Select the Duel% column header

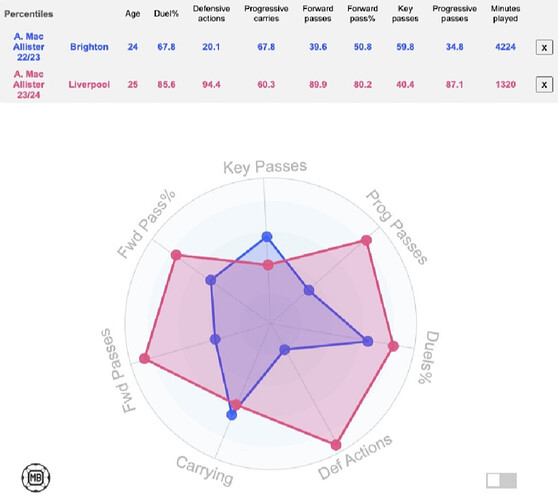tap(166, 14)
